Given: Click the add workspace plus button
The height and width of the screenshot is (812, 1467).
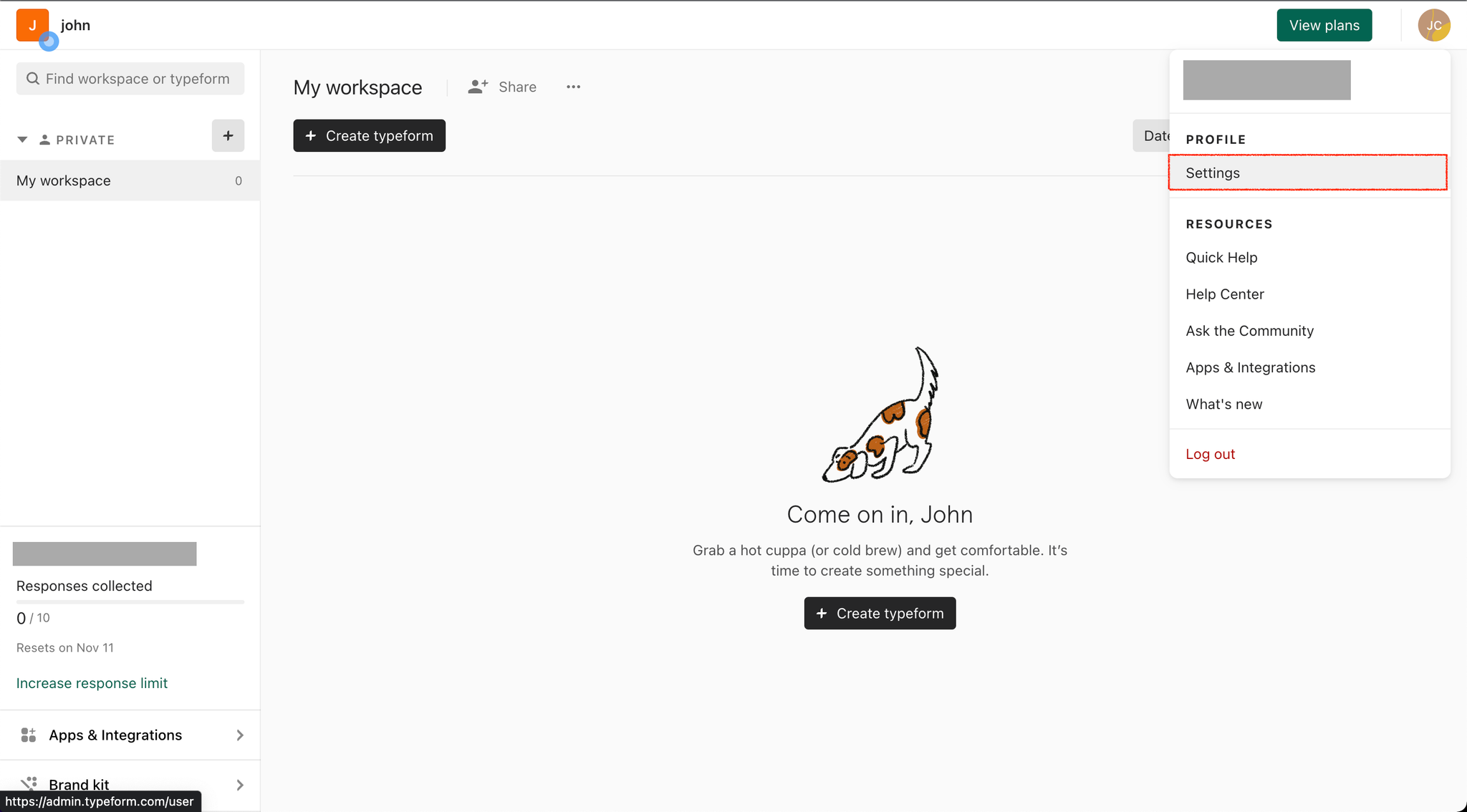Looking at the screenshot, I should pos(228,135).
